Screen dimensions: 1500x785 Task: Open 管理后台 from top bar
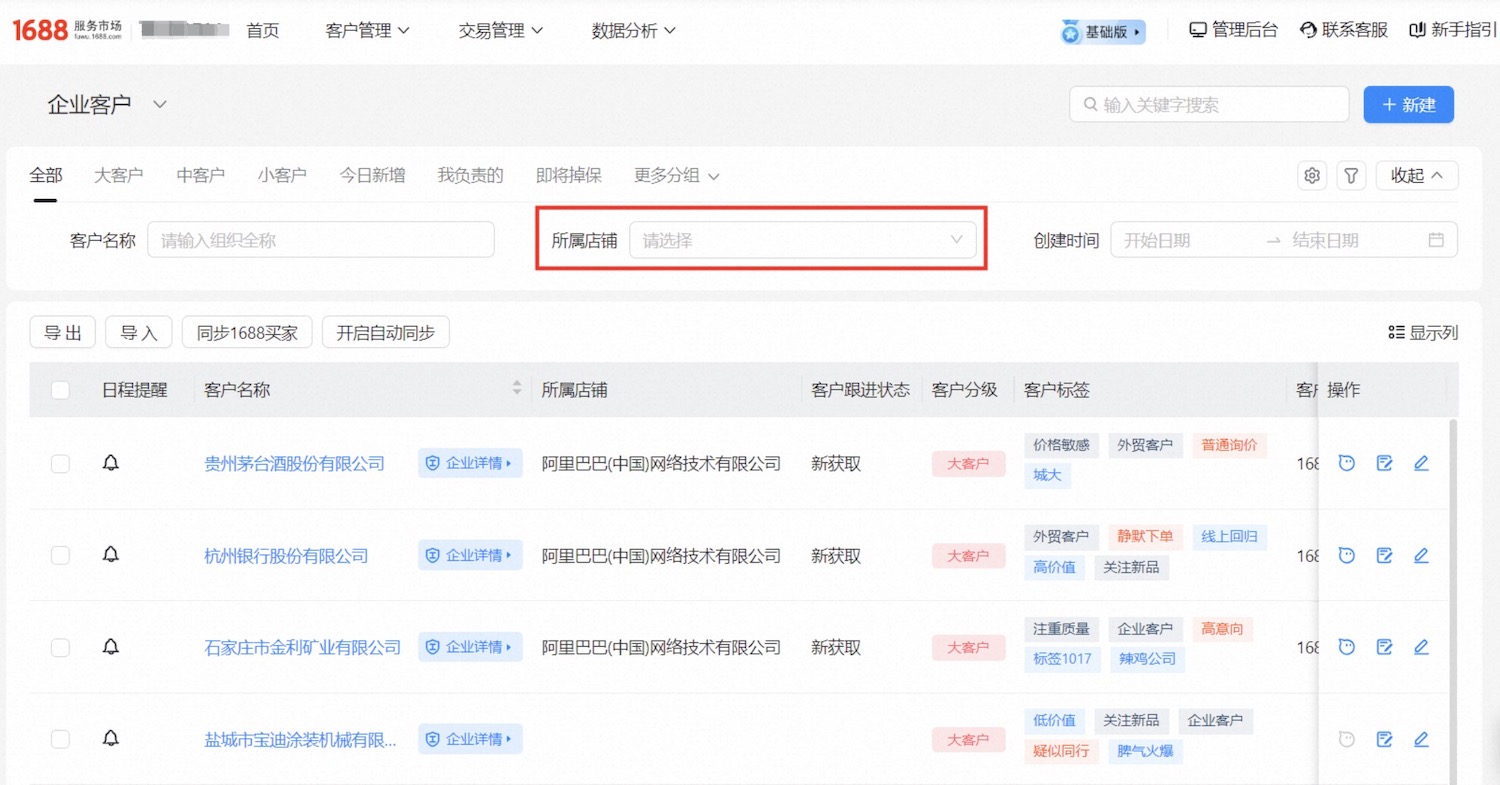(1234, 30)
